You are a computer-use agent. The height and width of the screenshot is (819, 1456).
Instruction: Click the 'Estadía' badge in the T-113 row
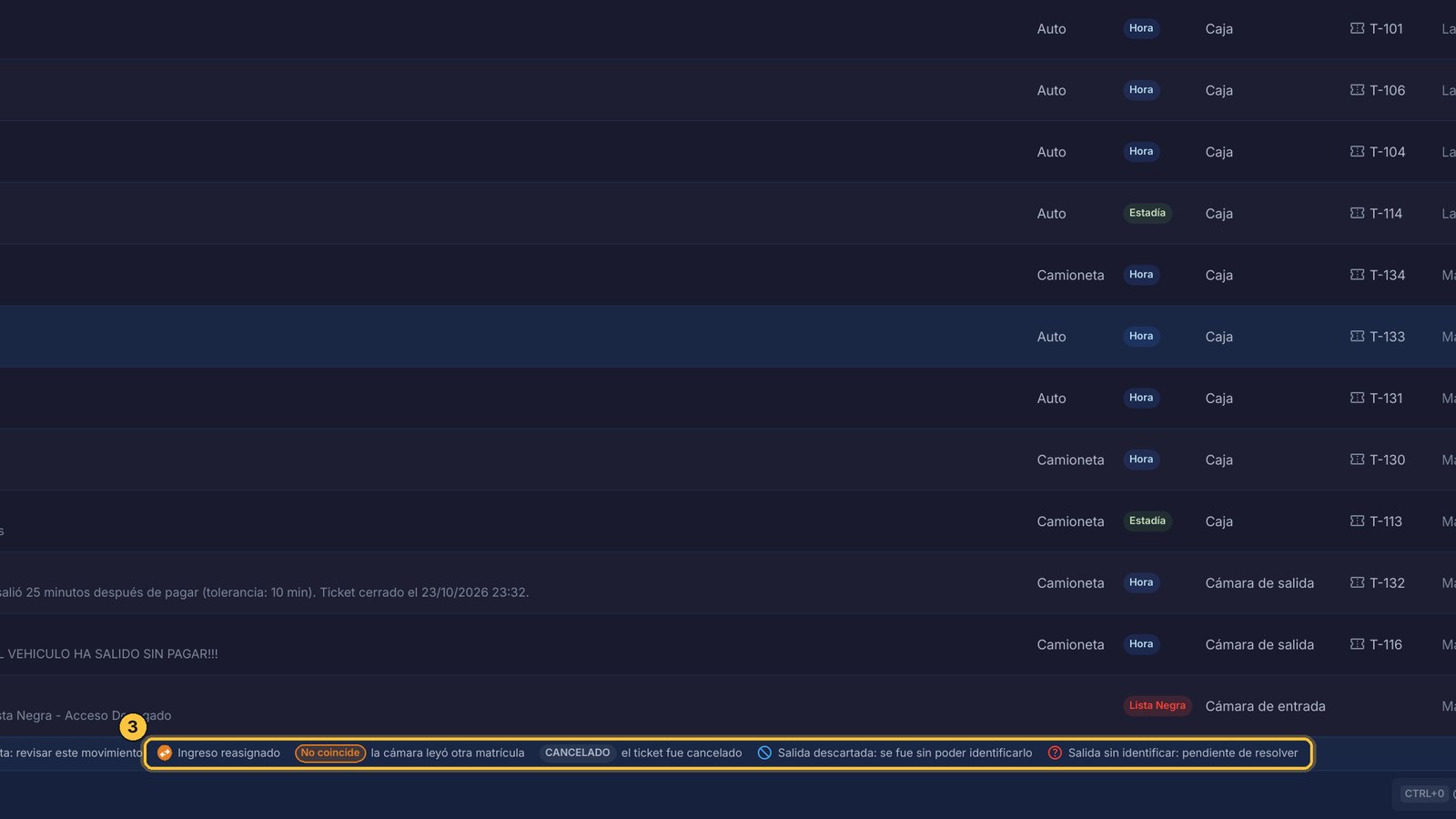click(1148, 521)
